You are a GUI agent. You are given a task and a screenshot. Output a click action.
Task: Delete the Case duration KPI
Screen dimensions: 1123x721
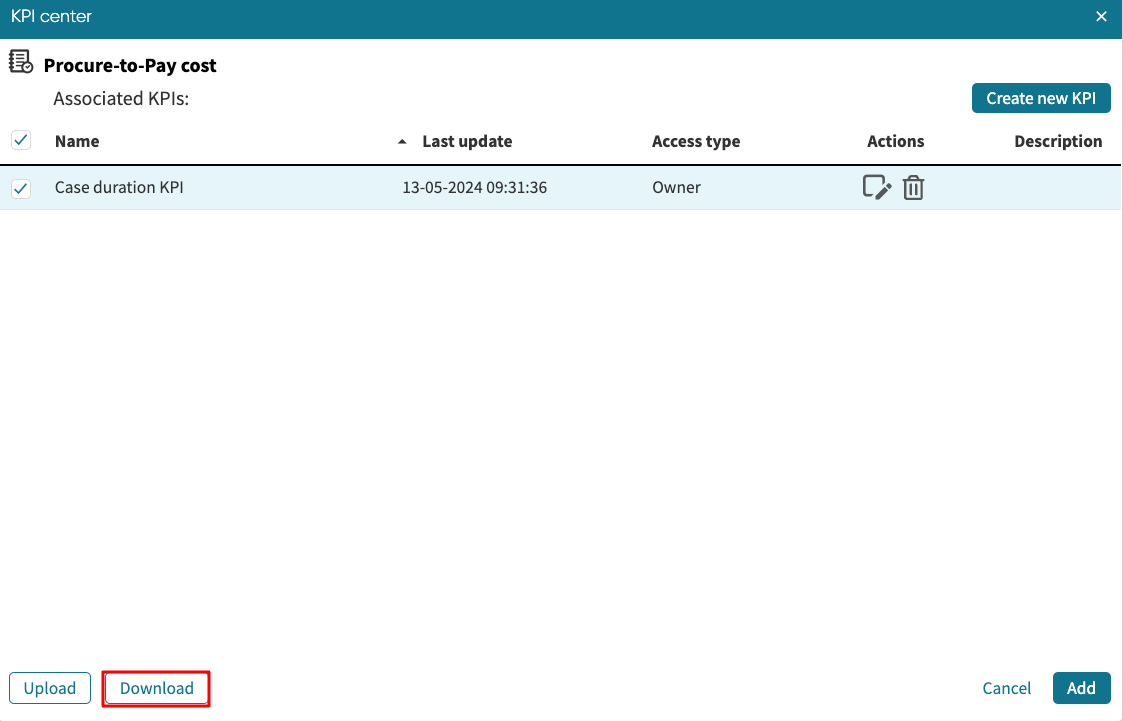pyautogui.click(x=913, y=188)
